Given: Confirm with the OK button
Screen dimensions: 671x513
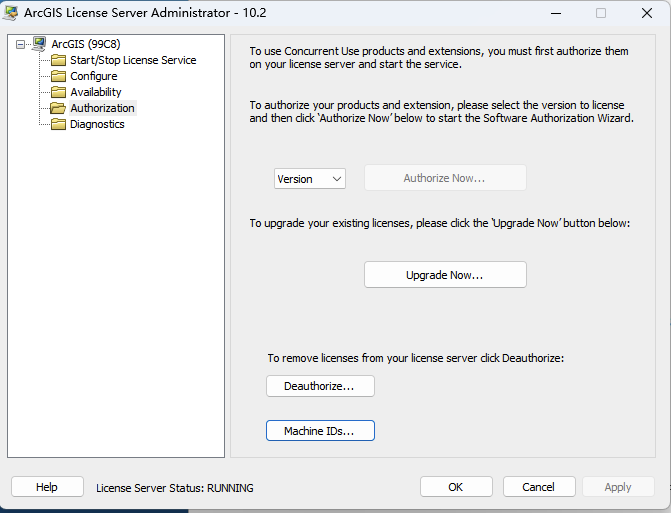Looking at the screenshot, I should point(456,487).
